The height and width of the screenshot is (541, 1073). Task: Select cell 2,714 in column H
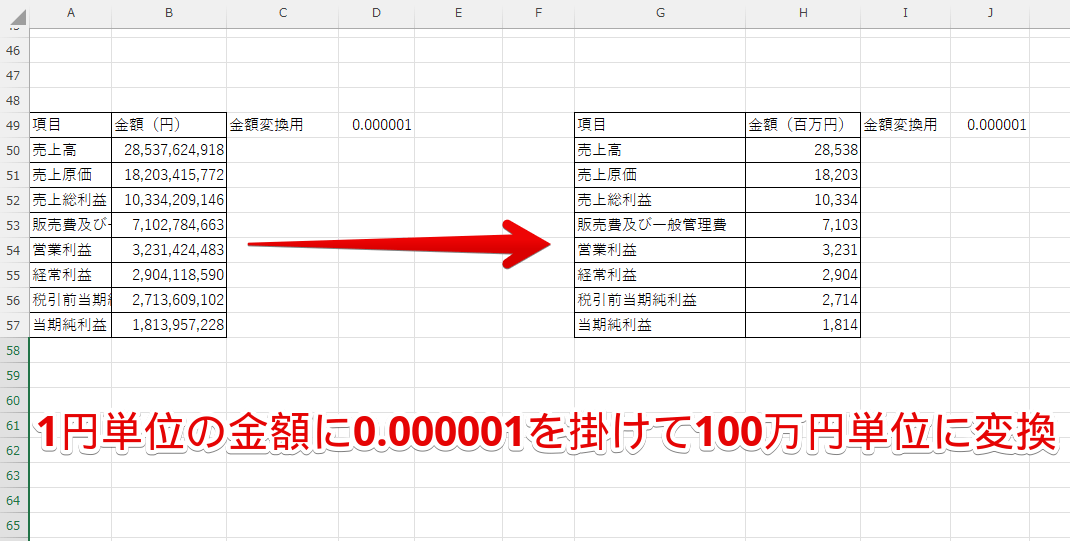pyautogui.click(x=803, y=300)
